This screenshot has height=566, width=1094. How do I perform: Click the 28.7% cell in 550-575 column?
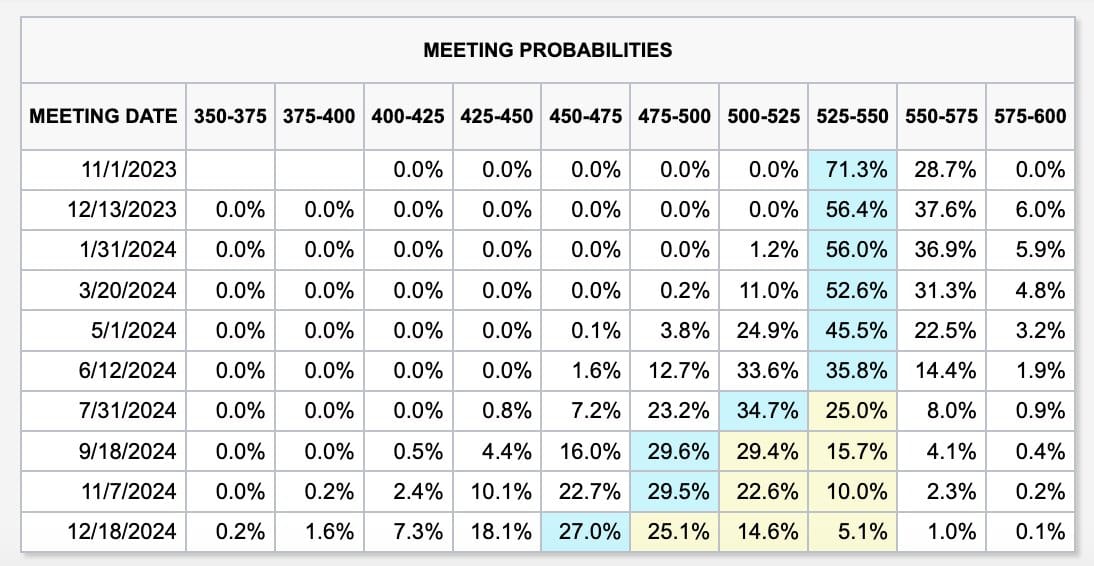(x=941, y=170)
